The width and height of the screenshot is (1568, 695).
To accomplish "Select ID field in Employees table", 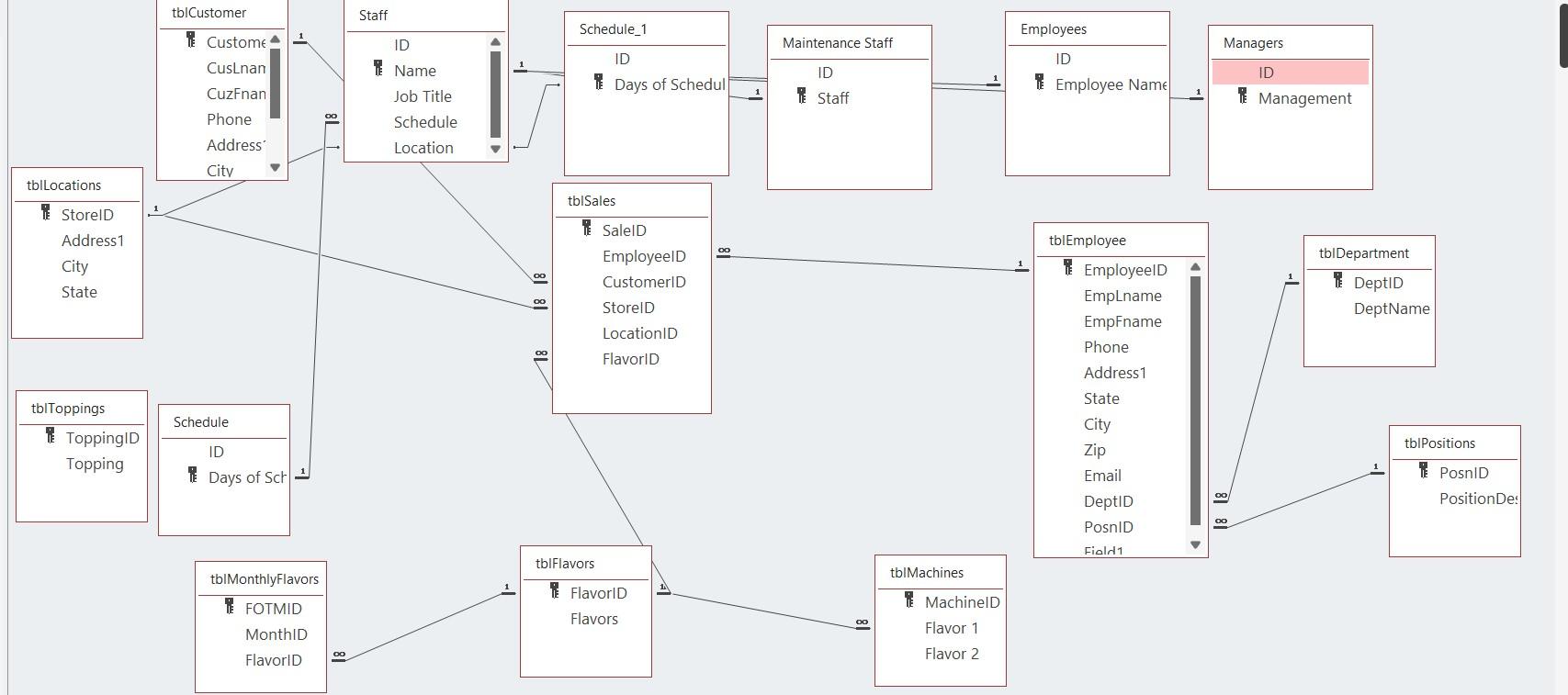I will (1063, 59).
